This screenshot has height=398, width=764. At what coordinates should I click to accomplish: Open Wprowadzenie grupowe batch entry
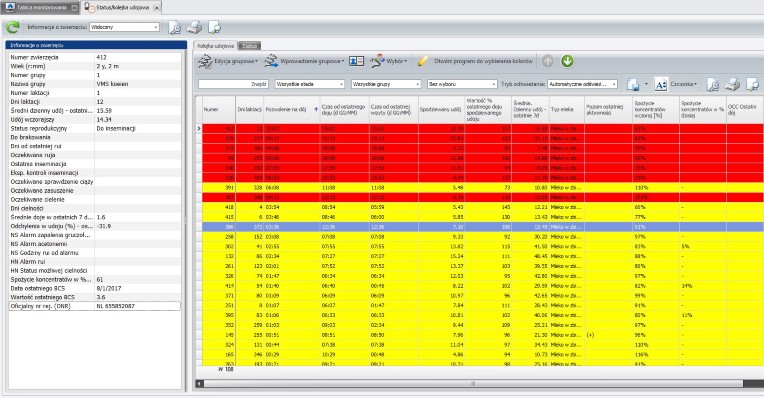(305, 61)
